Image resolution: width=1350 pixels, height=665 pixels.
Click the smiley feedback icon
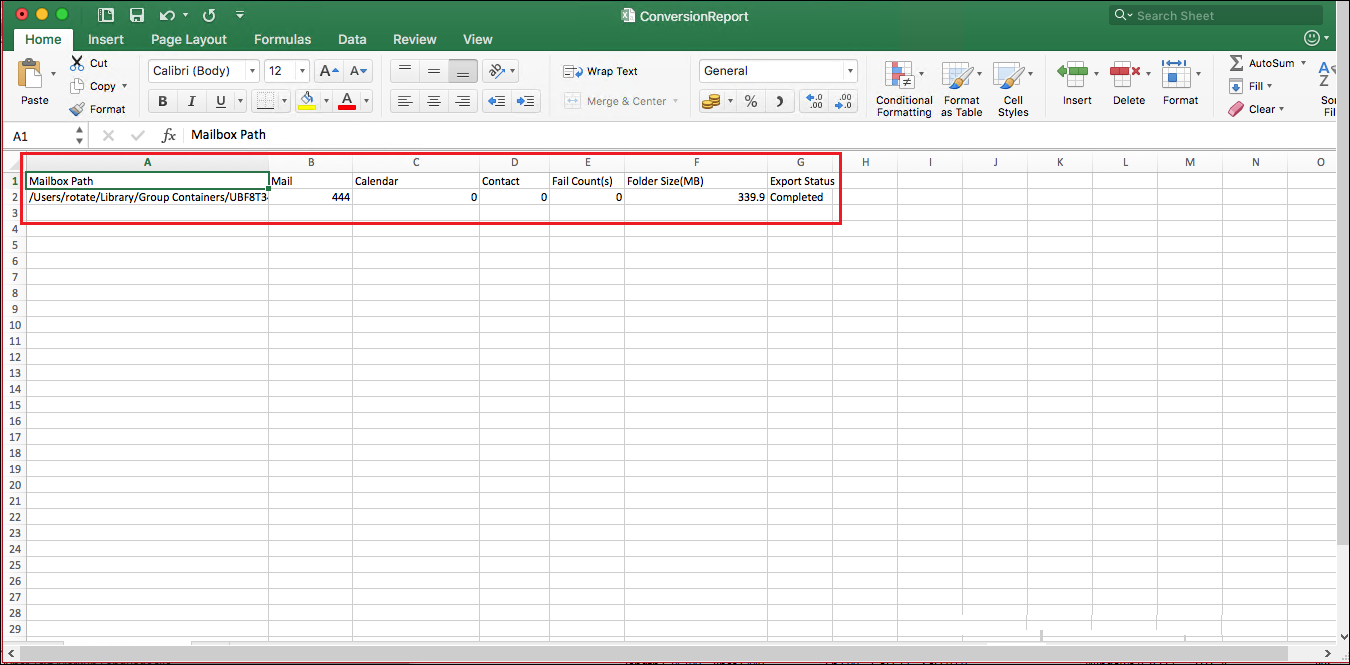pos(1312,38)
